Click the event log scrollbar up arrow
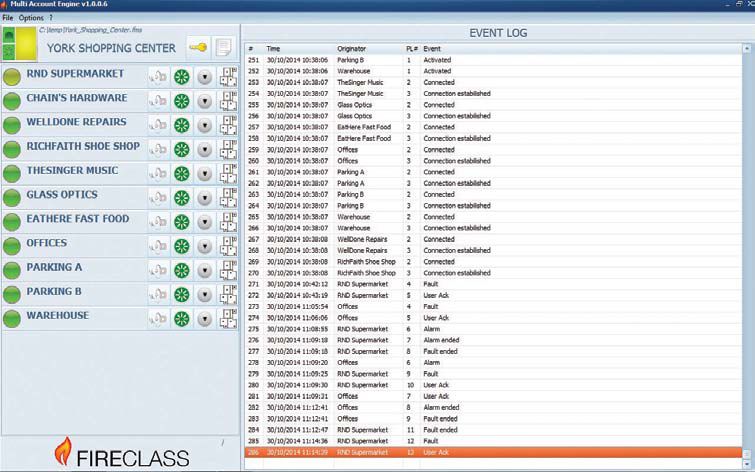Image resolution: width=755 pixels, height=472 pixels. (x=747, y=49)
